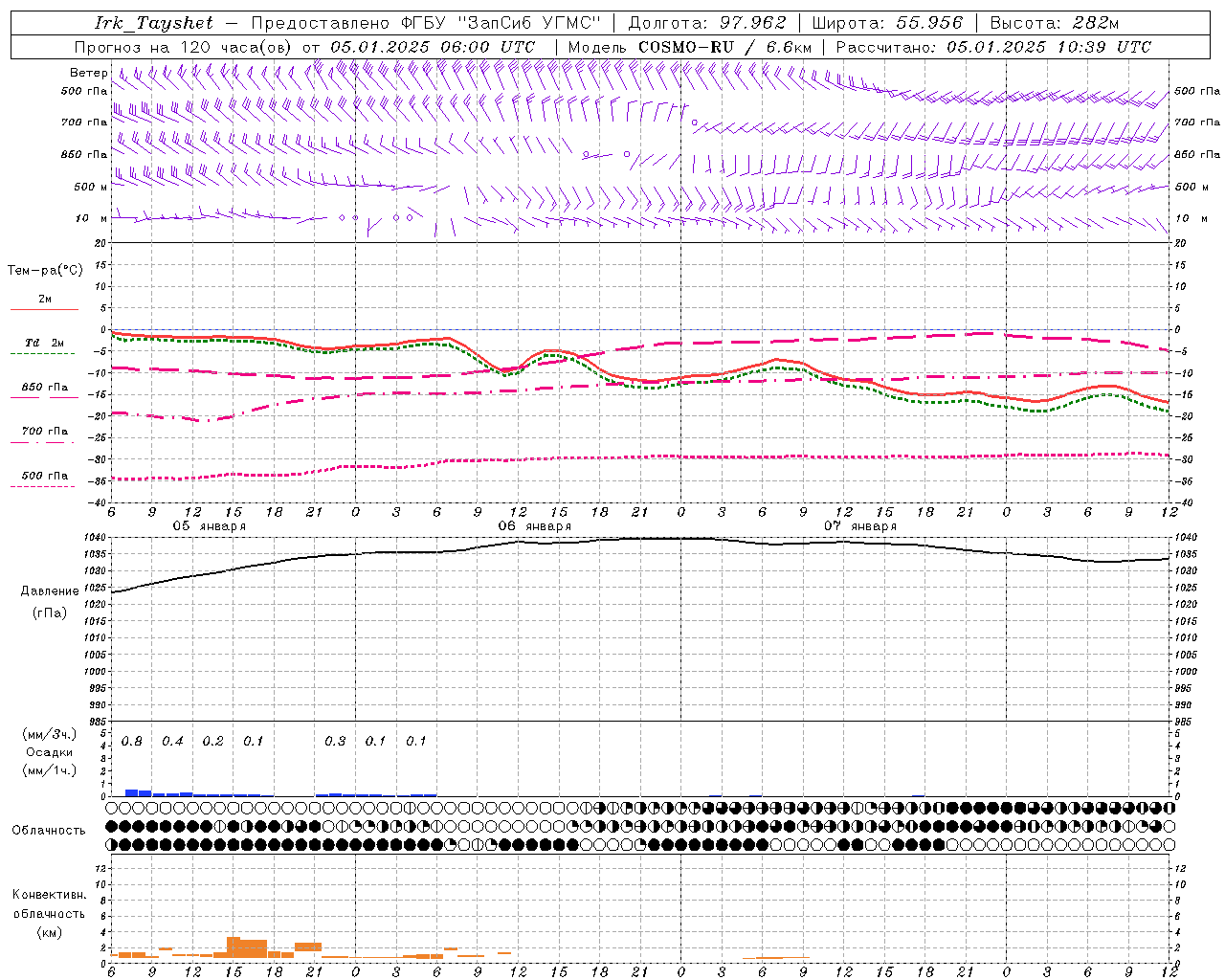Viewport: 1225px width, 980px height.
Task: Select the provider text ФГБУ "ЗапСиб УГМС"
Action: [x=500, y=23]
